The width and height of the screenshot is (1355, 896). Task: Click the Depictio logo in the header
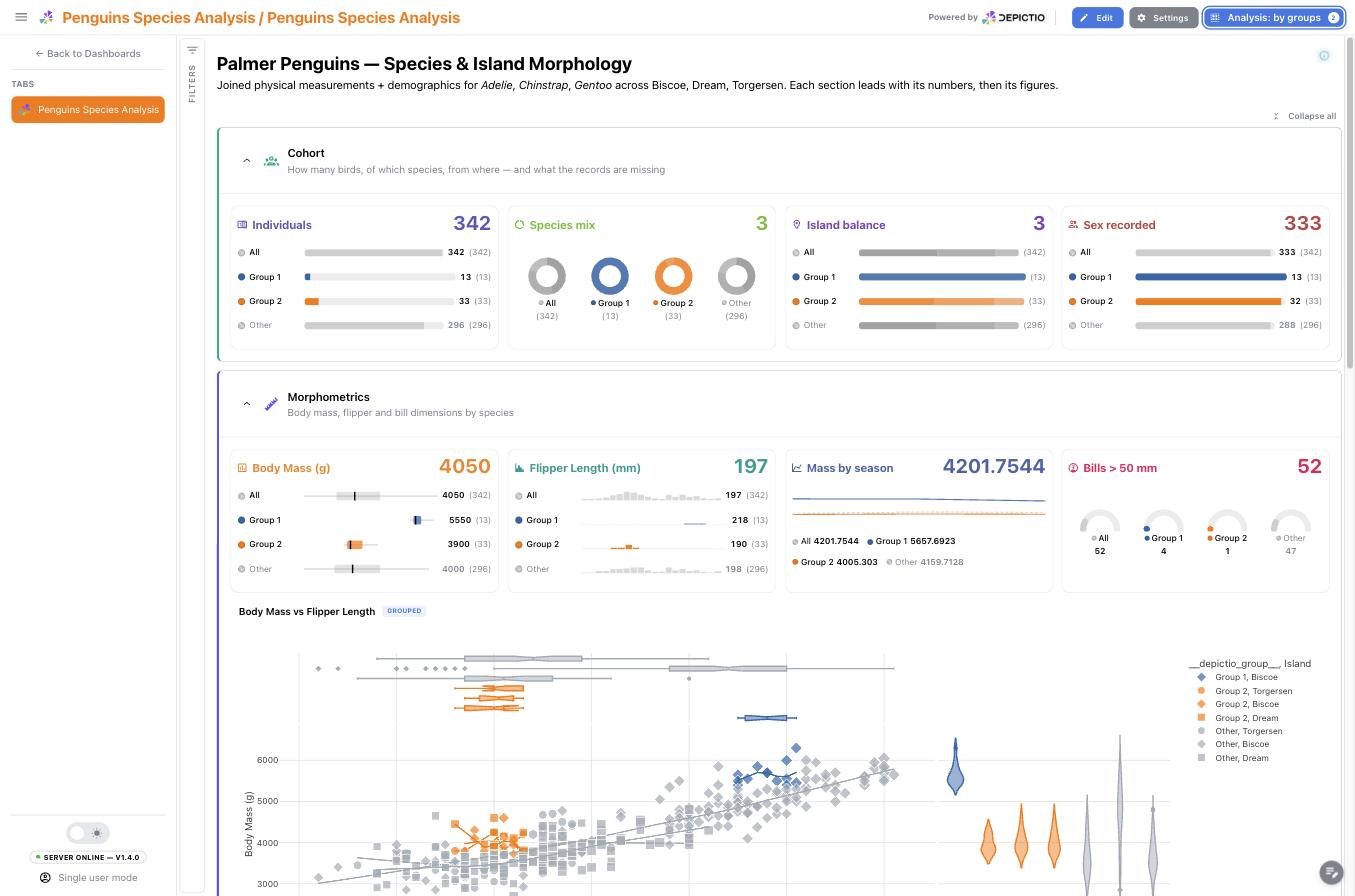click(1013, 17)
